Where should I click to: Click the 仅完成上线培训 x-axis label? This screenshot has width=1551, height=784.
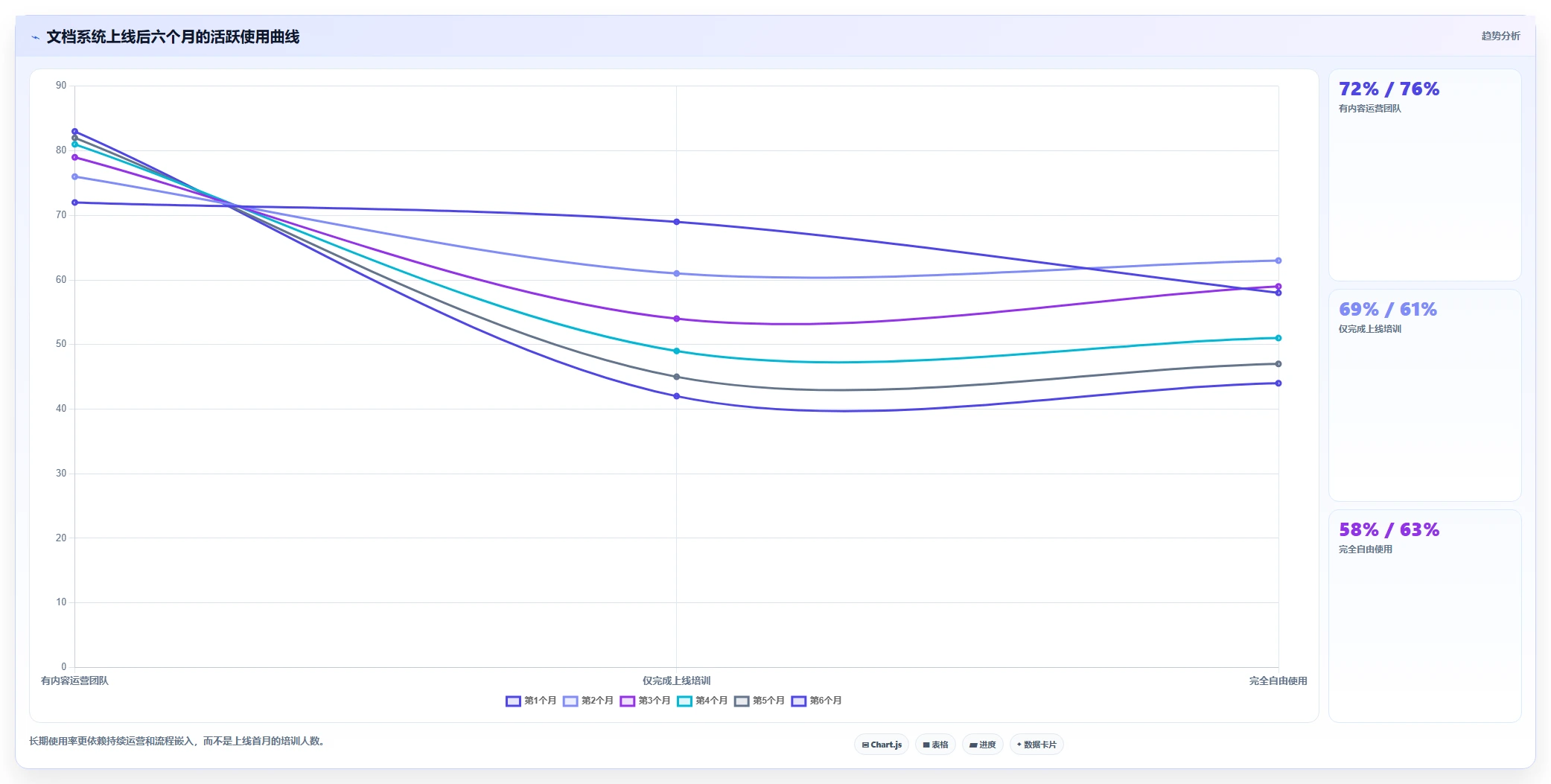(x=676, y=681)
